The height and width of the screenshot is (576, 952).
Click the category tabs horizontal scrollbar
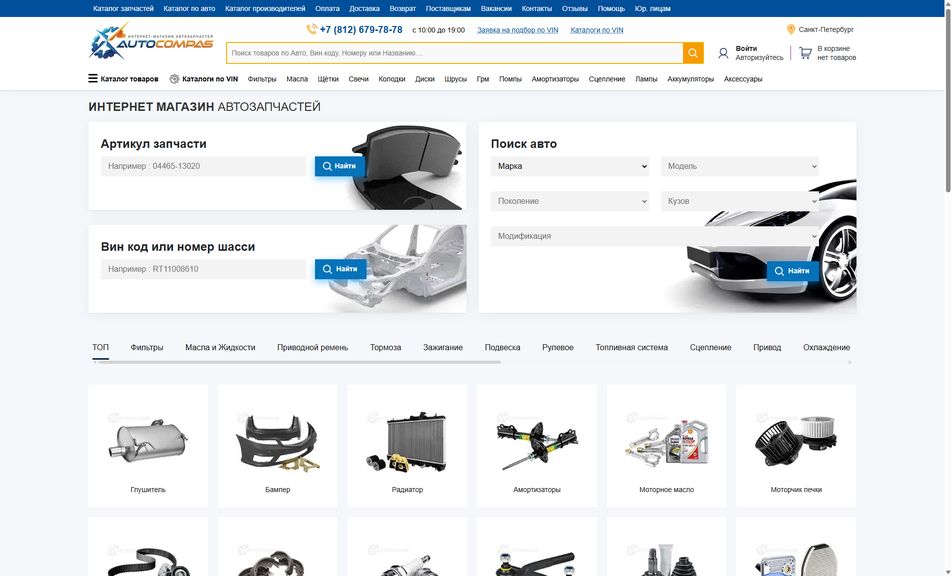coord(298,362)
